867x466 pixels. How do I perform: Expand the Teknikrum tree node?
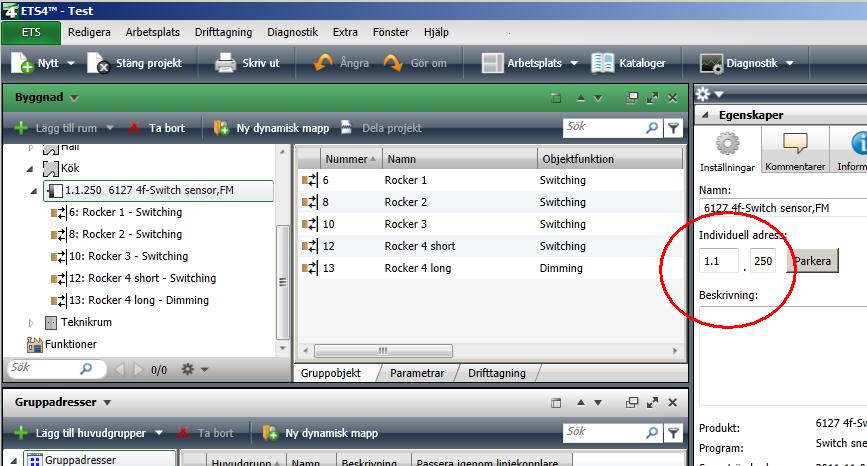(x=32, y=323)
